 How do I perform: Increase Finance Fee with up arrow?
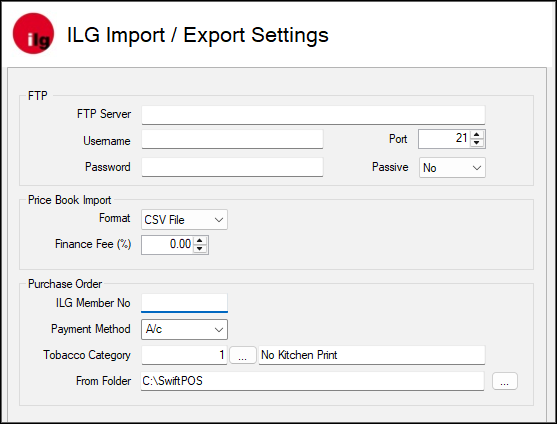(x=200, y=240)
